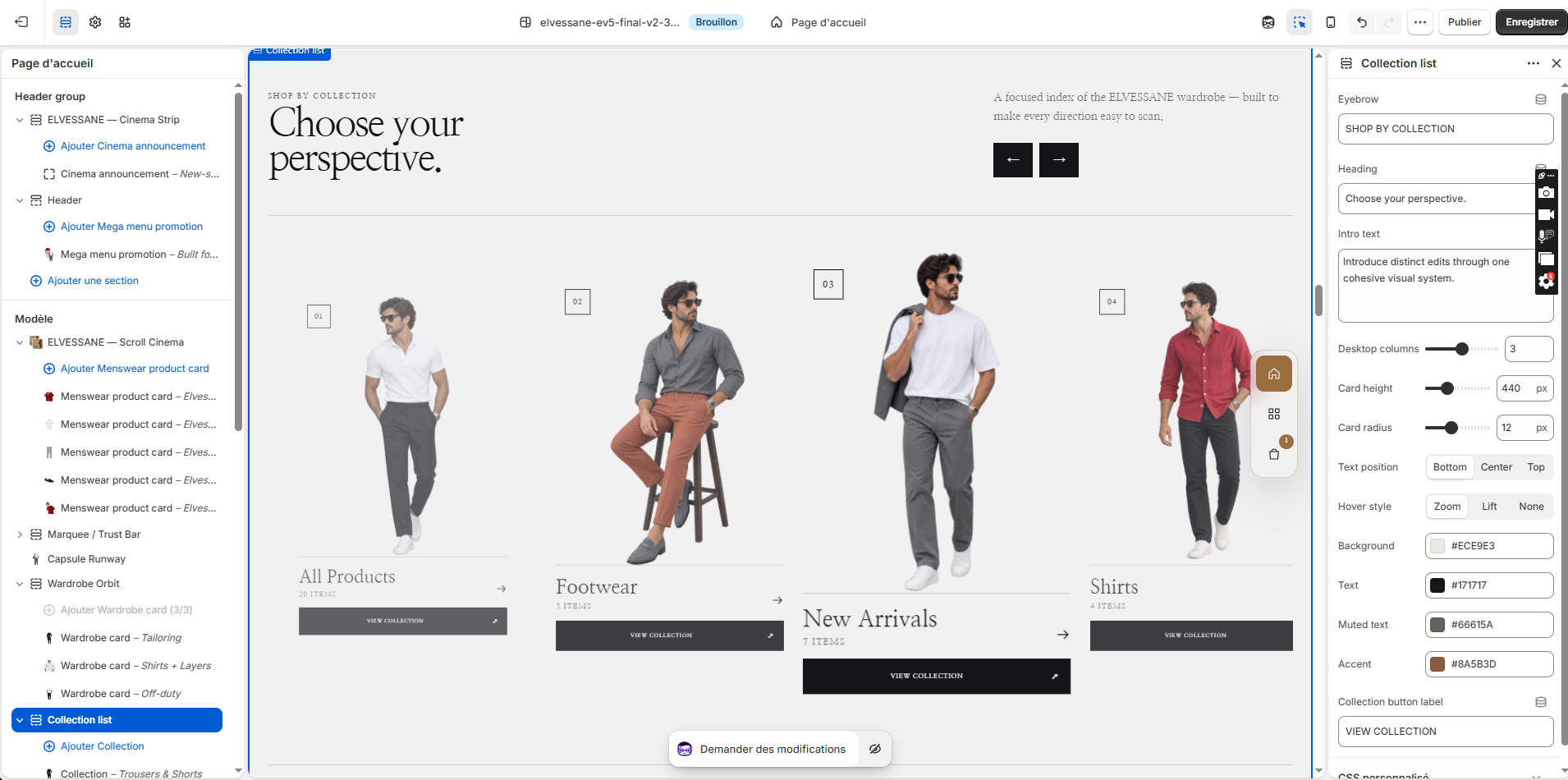
Task: Collapse the Header section chevron
Action: (x=20, y=200)
